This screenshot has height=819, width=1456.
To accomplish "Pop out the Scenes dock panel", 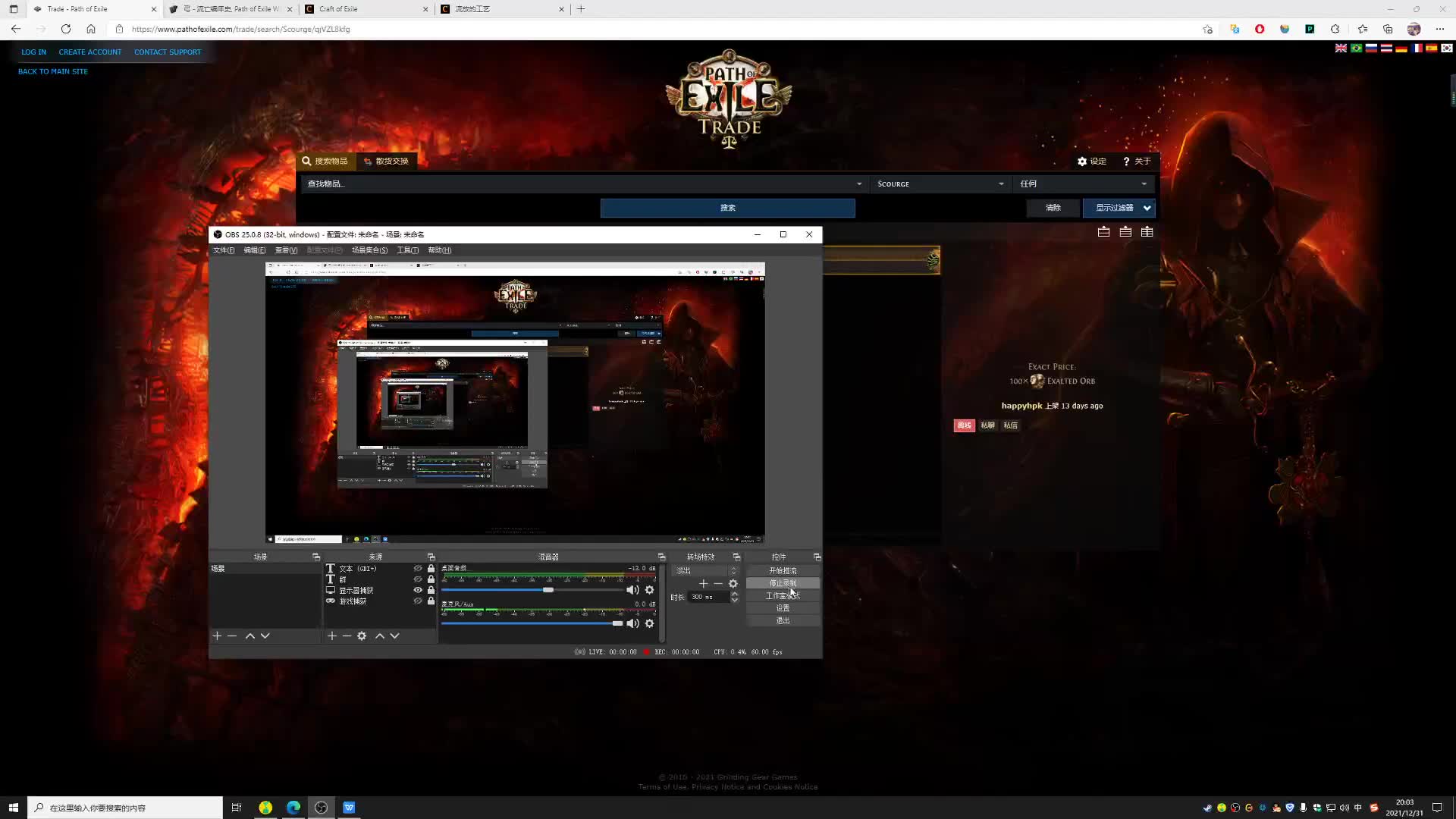I will pyautogui.click(x=316, y=557).
